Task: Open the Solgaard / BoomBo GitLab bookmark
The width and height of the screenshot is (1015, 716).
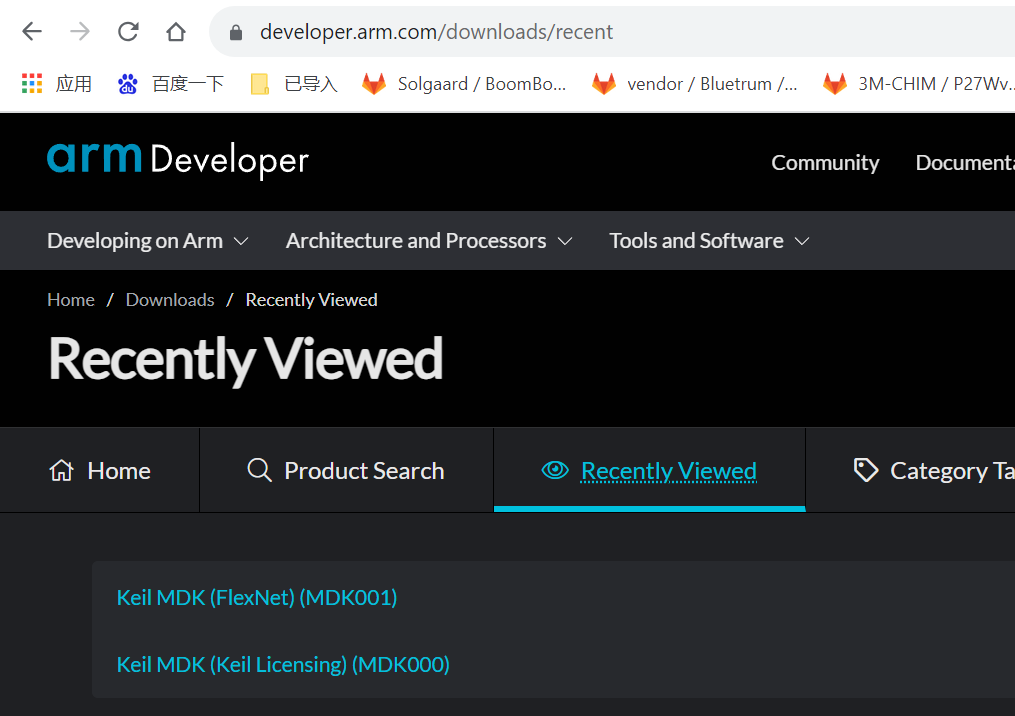Action: click(464, 84)
